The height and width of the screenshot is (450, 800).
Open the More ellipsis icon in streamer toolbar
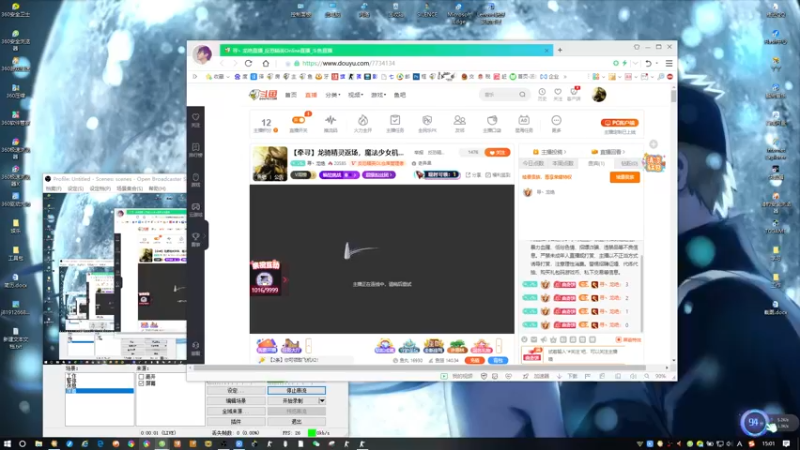click(x=556, y=120)
